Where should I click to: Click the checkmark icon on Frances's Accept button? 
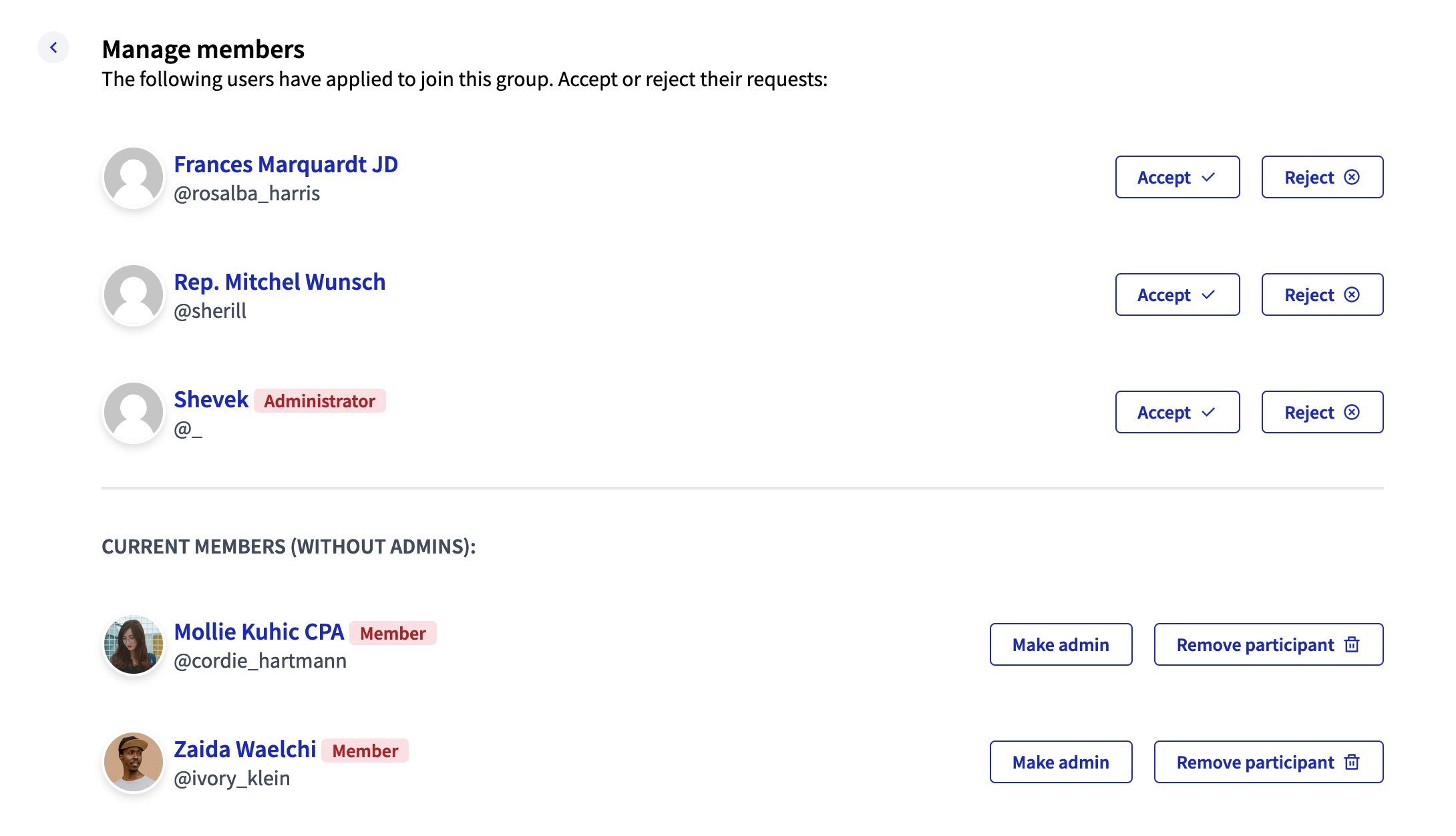(x=1209, y=176)
